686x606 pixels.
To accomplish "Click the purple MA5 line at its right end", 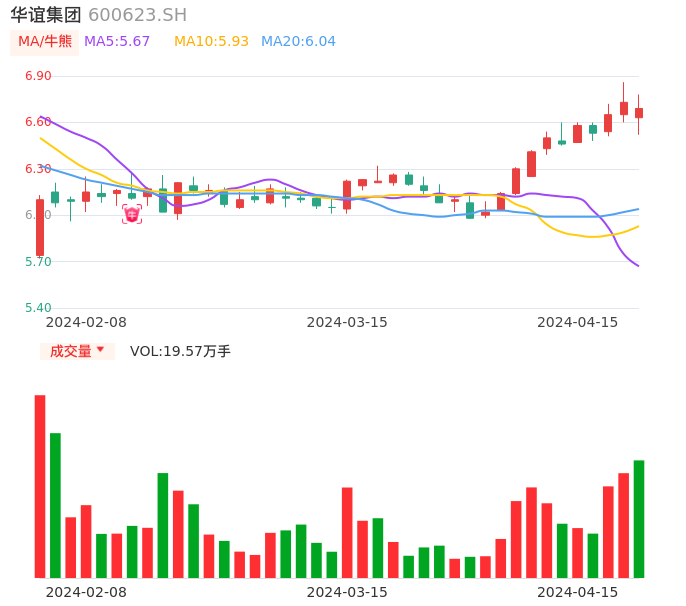I will click(636, 264).
